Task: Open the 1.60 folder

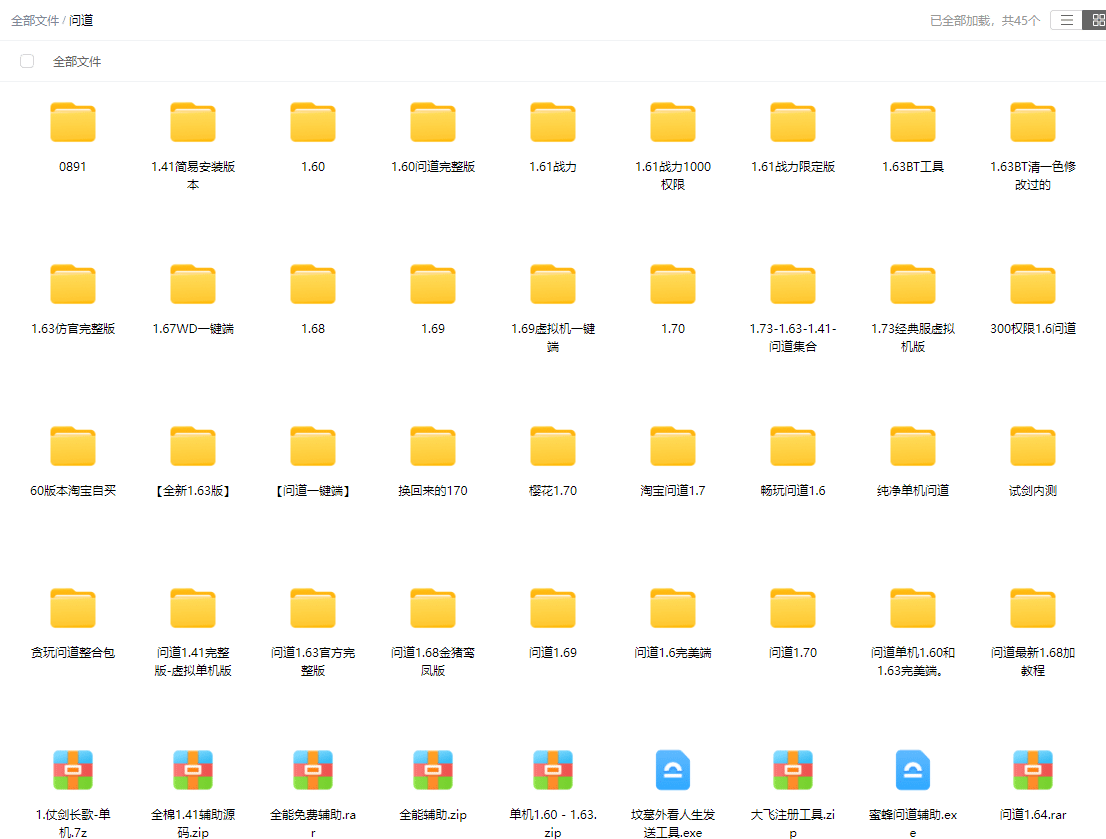Action: 312,123
